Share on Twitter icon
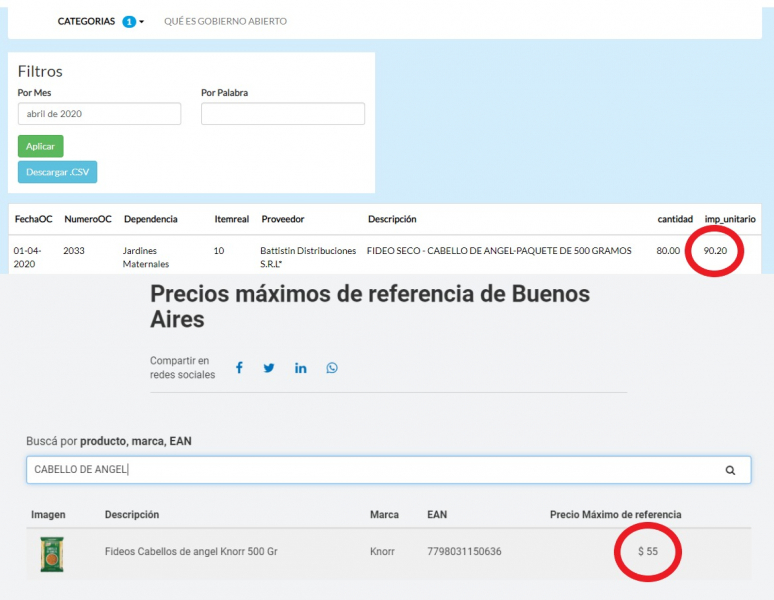 point(269,368)
